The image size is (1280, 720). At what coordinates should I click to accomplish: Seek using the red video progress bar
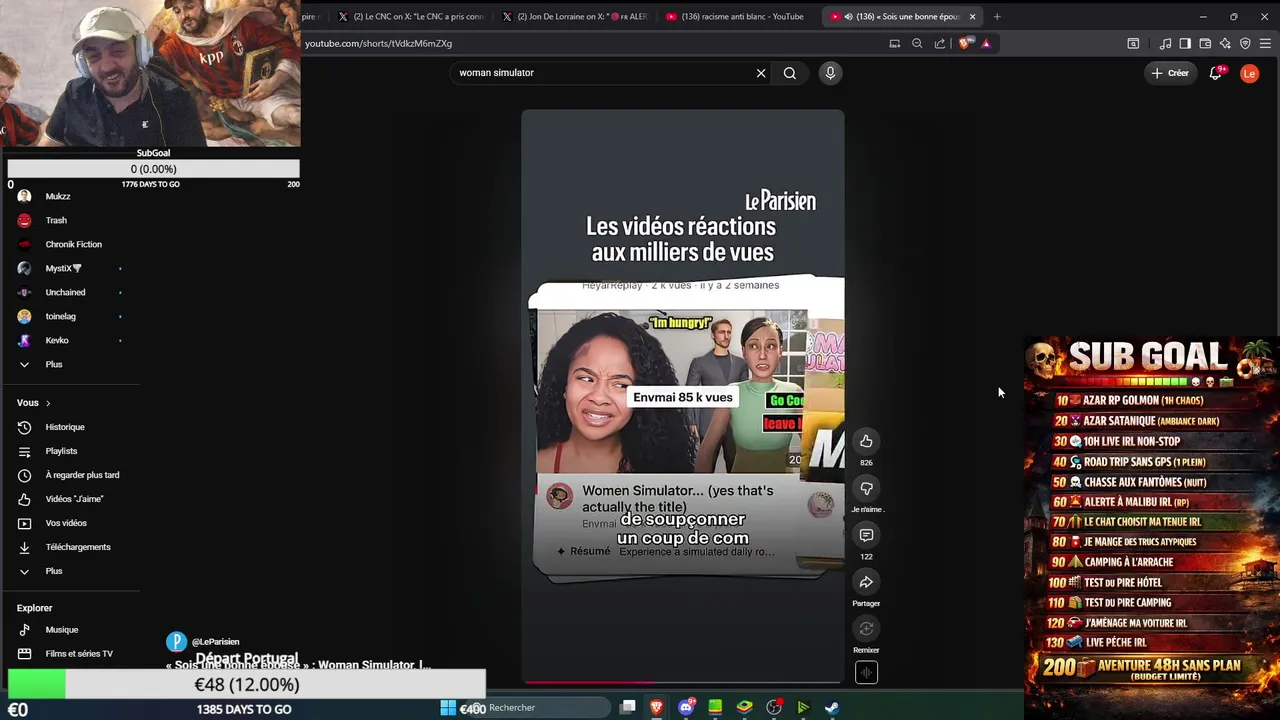(x=682, y=682)
